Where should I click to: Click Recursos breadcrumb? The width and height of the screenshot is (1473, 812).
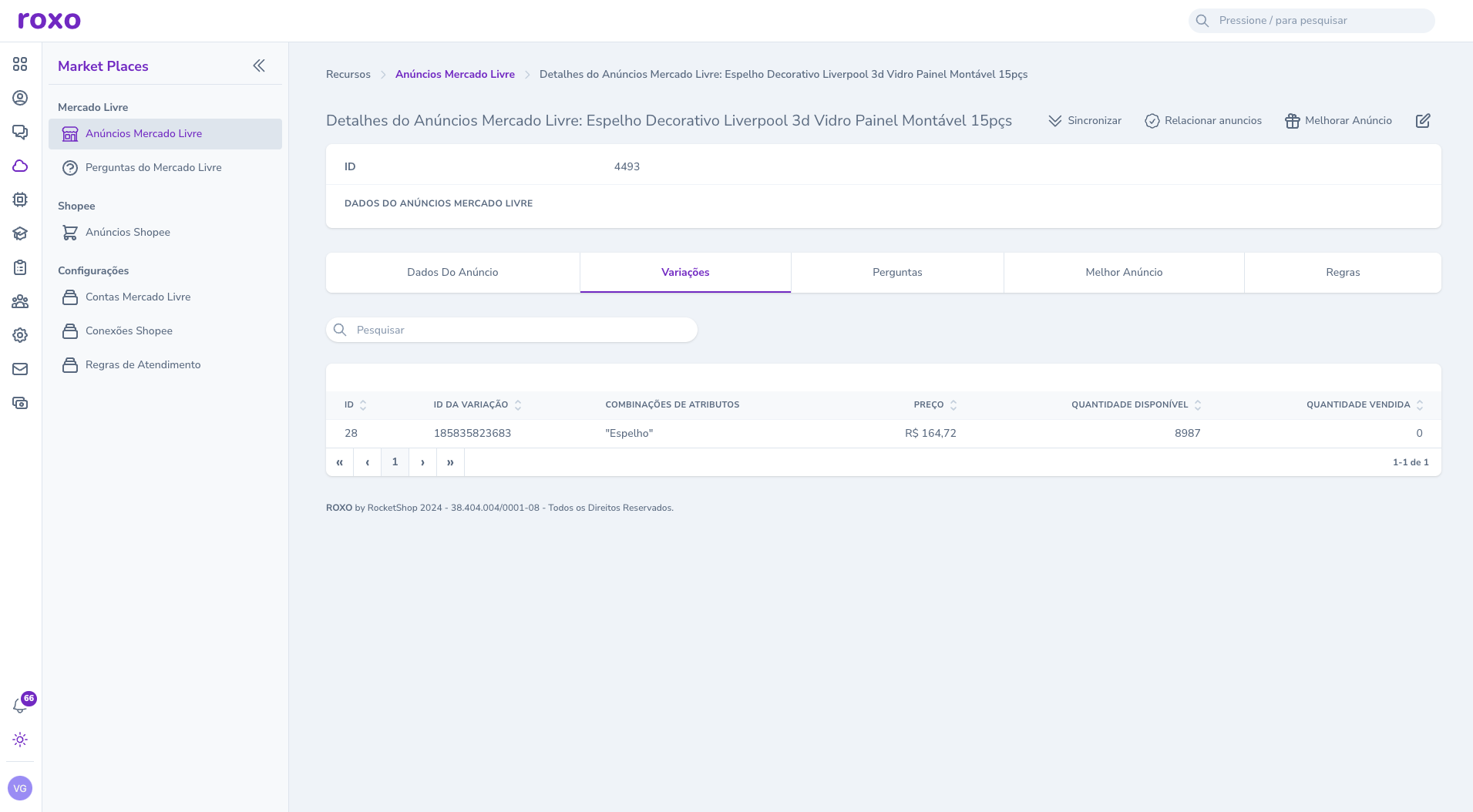[348, 74]
